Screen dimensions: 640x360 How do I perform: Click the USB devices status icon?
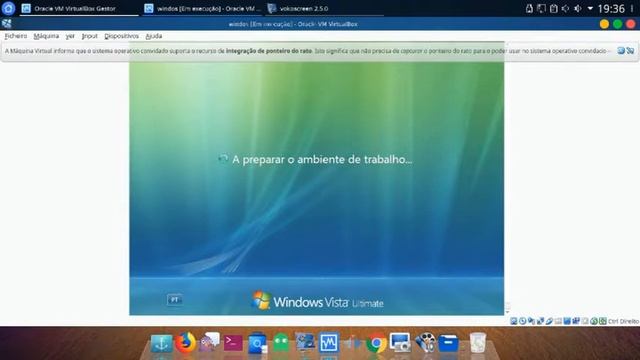point(549,321)
